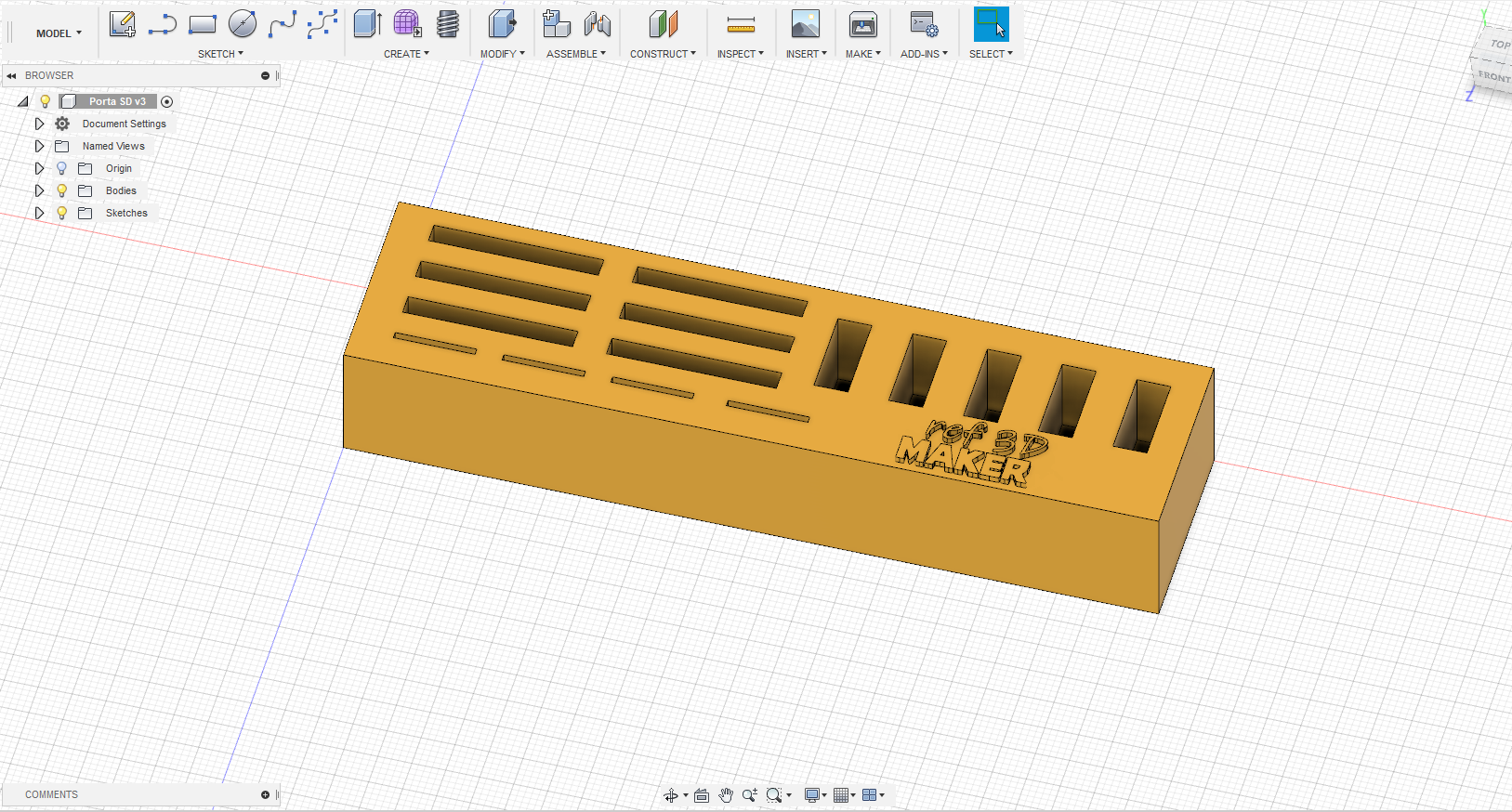Collapse the Porta SD v3 root node
The height and width of the screenshot is (812, 1512).
(23, 101)
